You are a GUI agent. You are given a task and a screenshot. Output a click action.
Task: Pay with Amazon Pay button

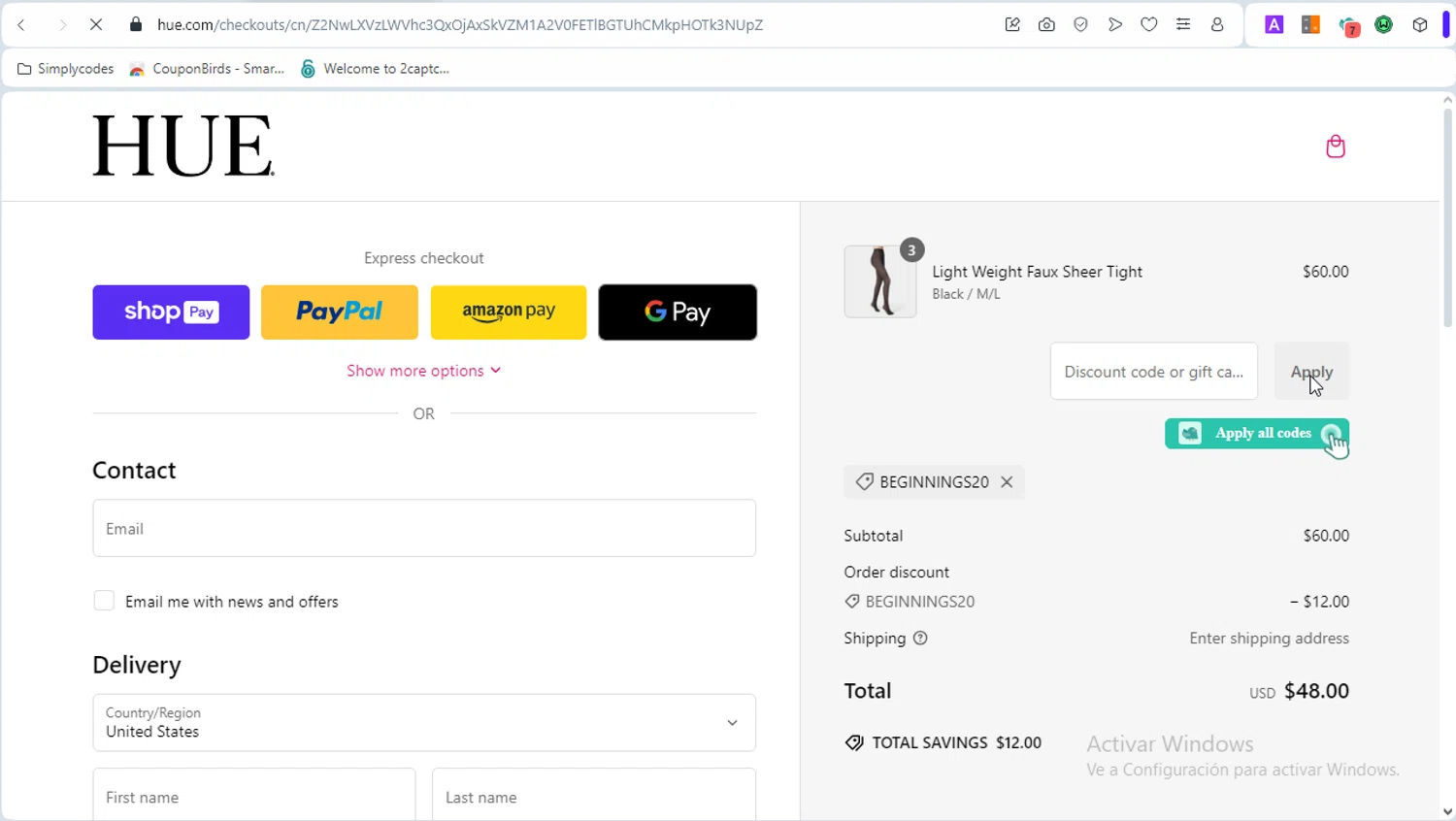click(509, 312)
